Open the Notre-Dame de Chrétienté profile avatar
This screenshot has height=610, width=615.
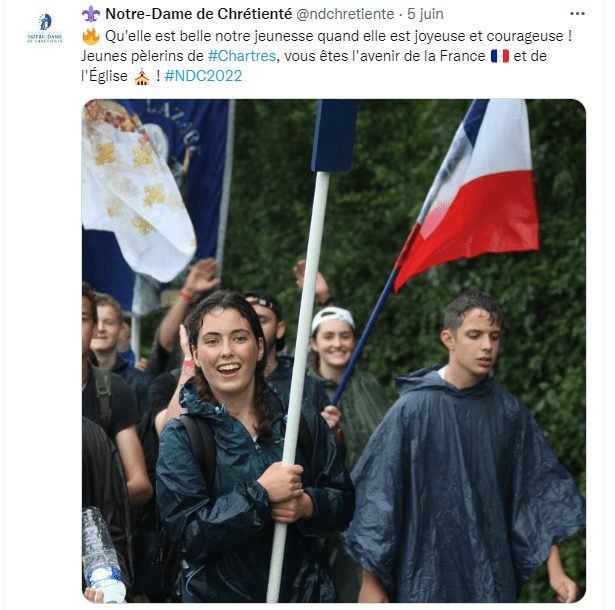(45, 28)
